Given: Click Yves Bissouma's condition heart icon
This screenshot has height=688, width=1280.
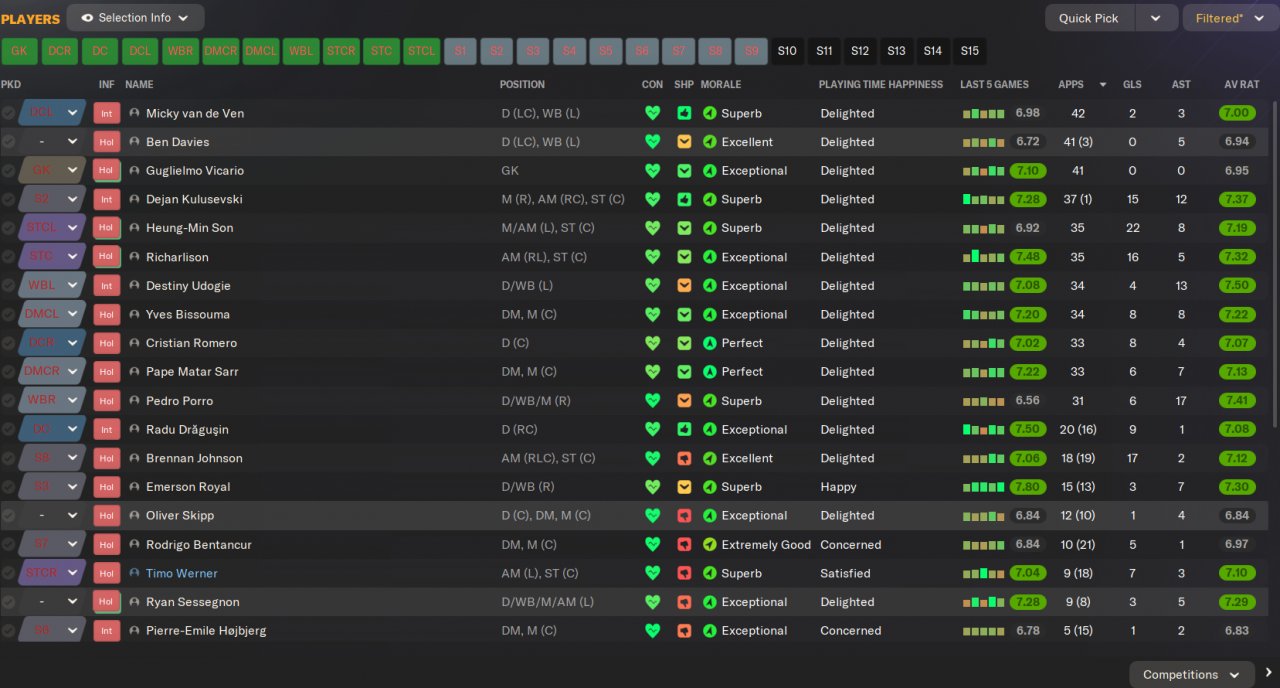Looking at the screenshot, I should click(x=653, y=314).
